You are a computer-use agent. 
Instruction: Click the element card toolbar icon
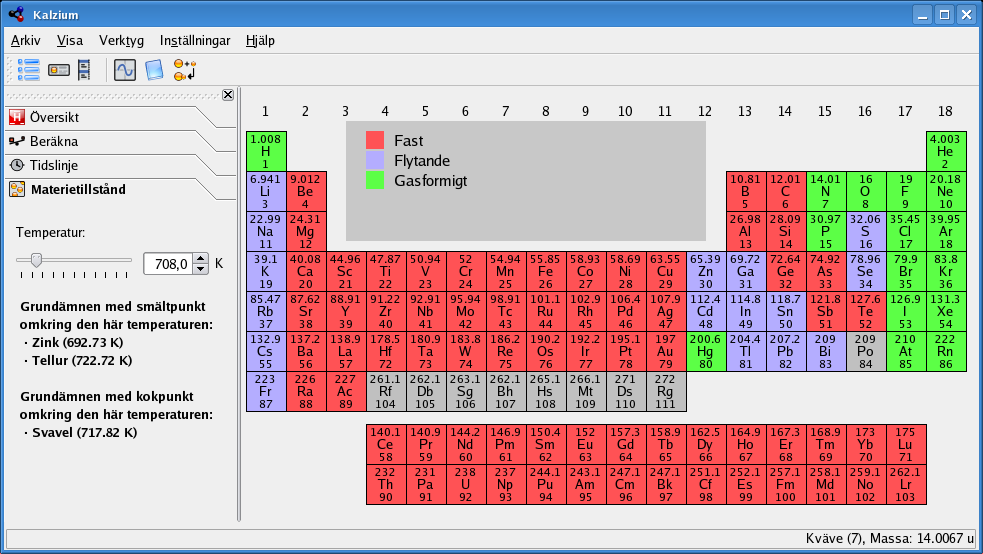tap(59, 70)
